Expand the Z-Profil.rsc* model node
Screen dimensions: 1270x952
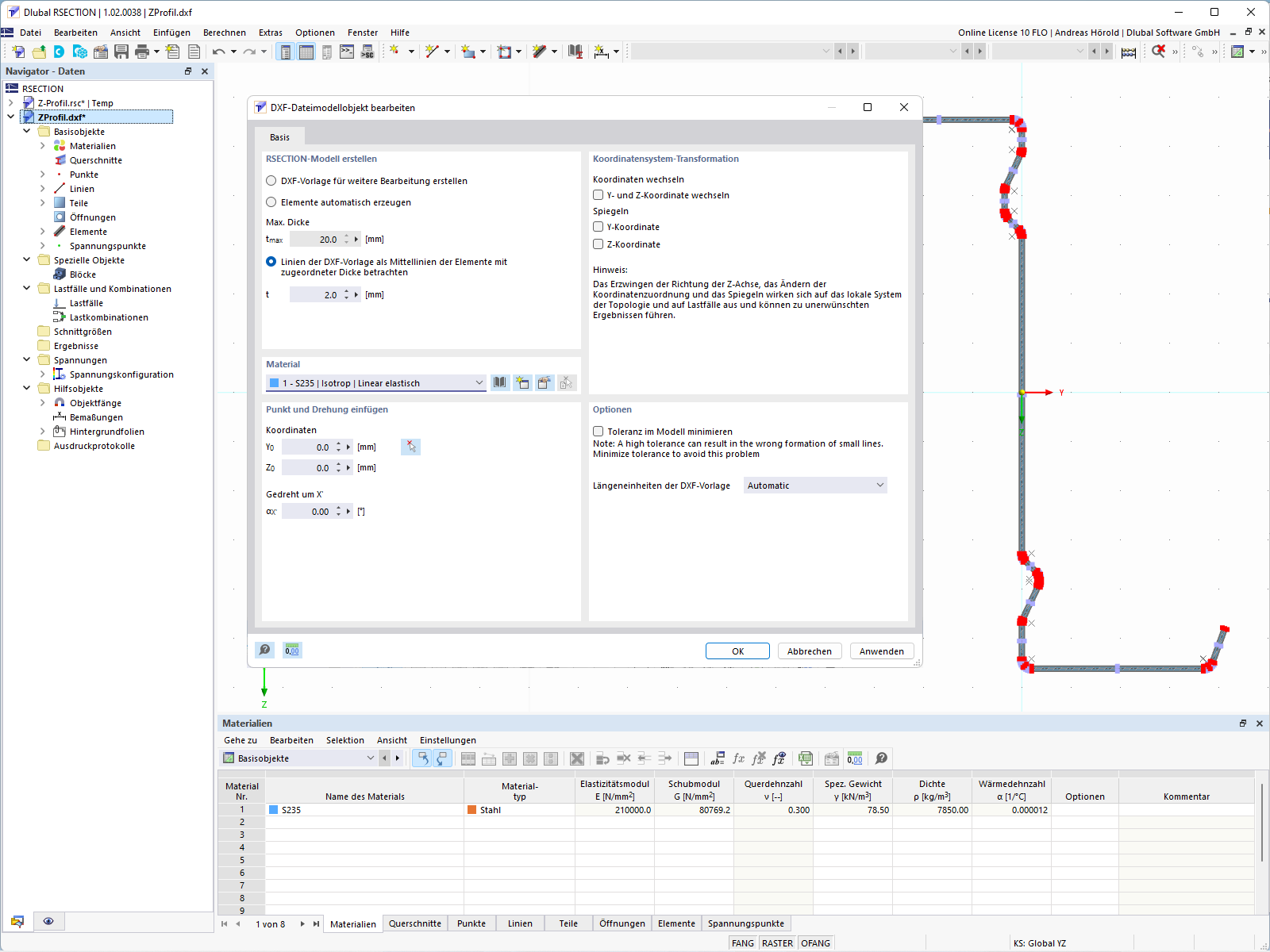click(x=11, y=103)
